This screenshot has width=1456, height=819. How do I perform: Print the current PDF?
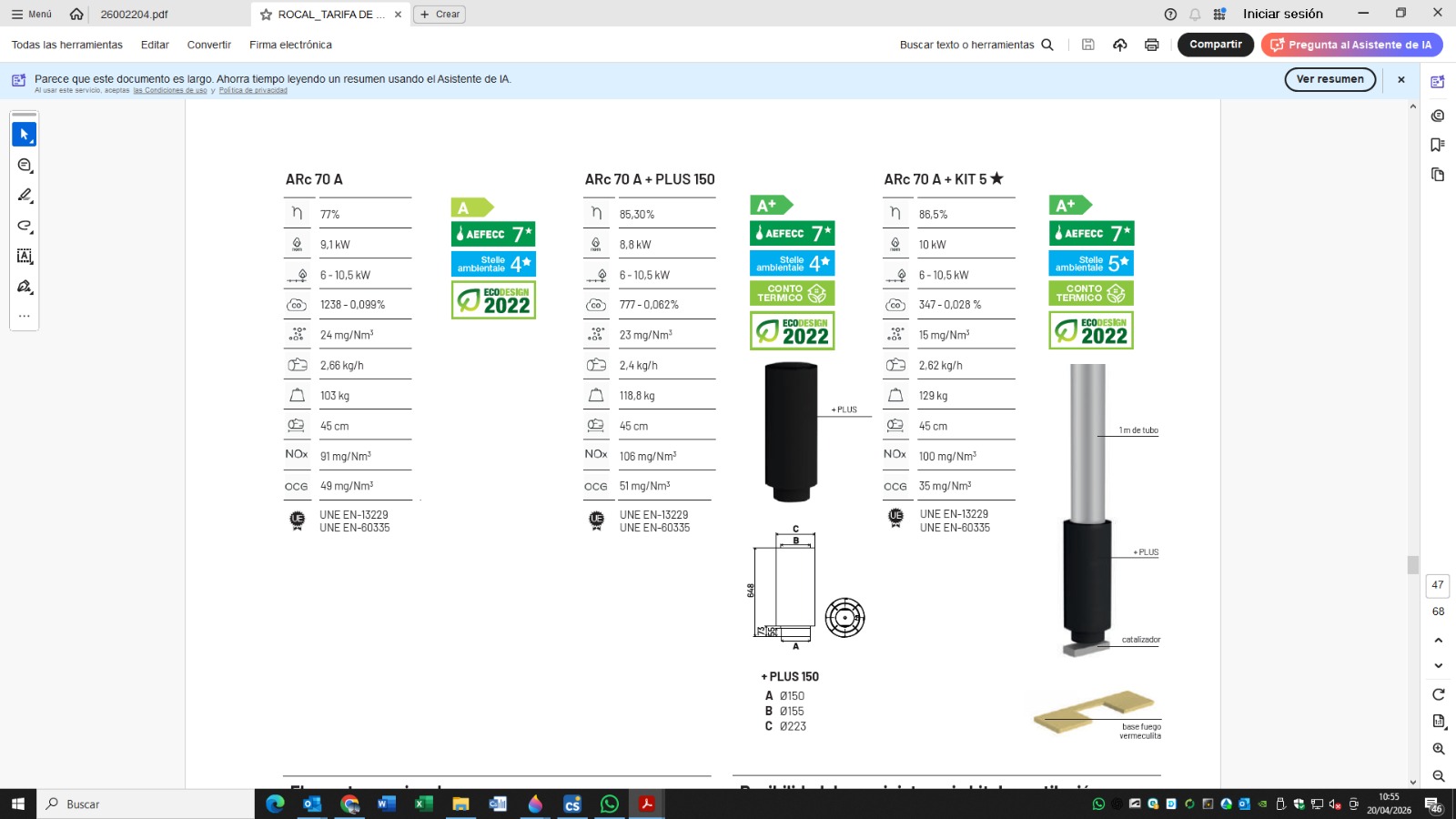[x=1152, y=45]
